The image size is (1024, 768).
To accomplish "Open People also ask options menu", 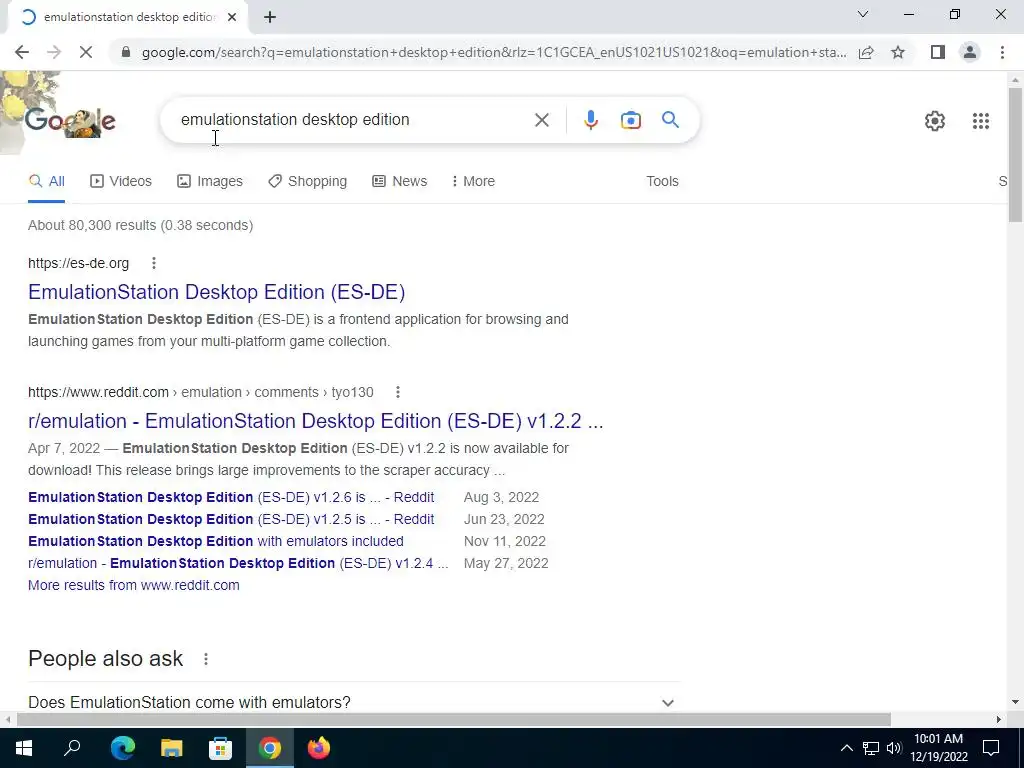I will 206,659.
